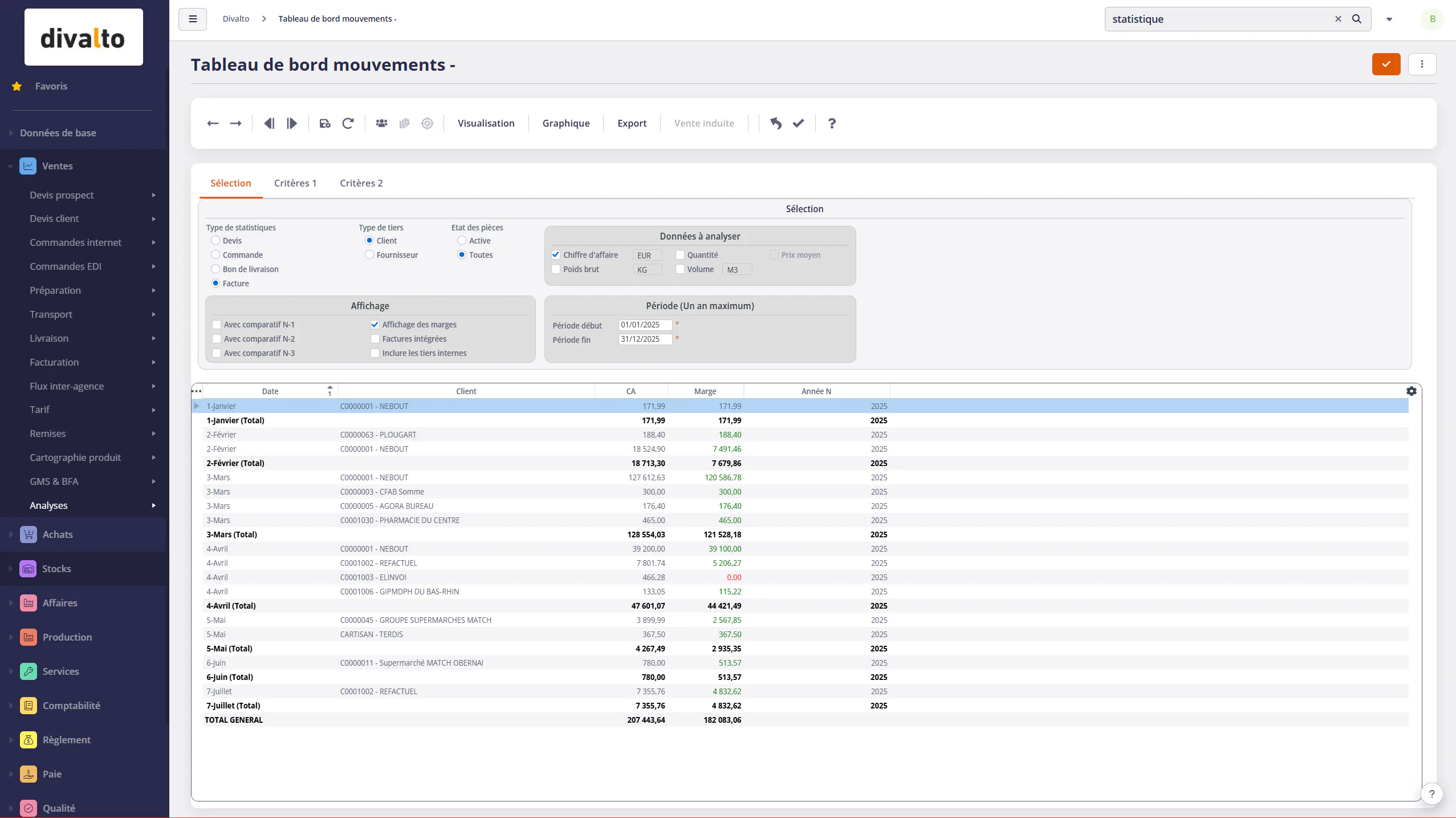Click the Export button
Viewport: 1456px width, 818px height.
point(632,123)
